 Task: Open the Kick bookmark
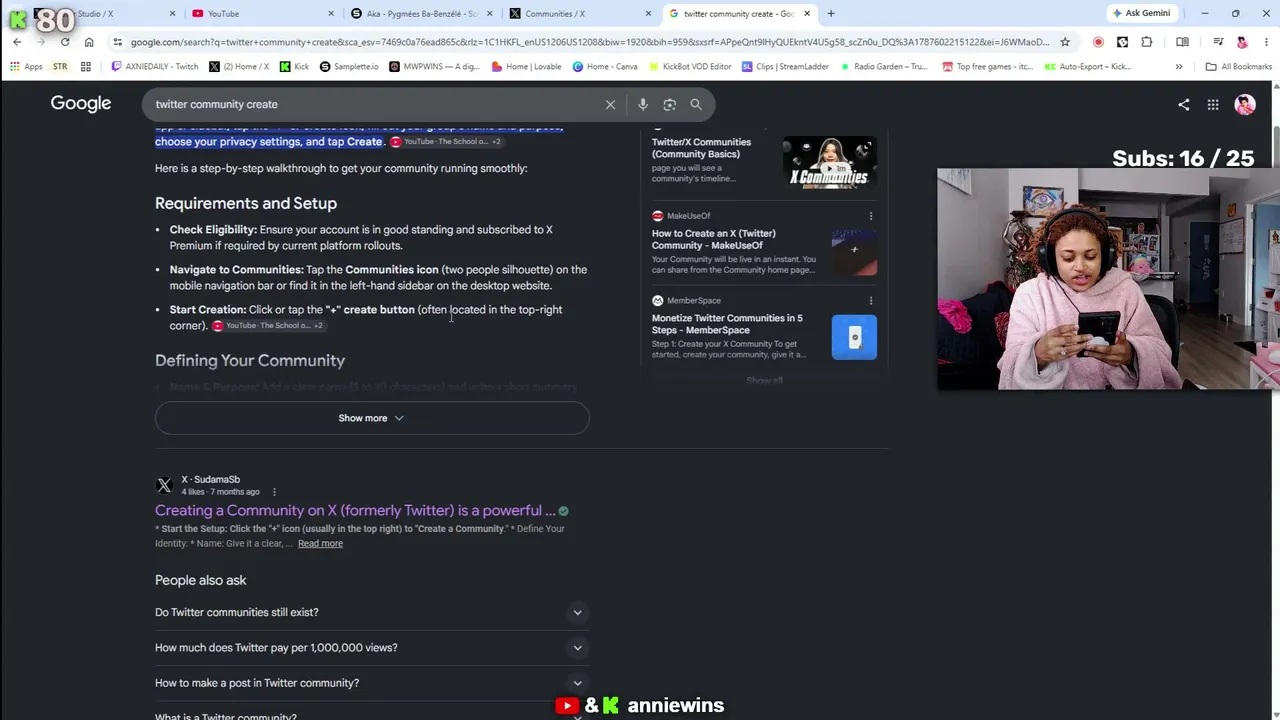click(295, 67)
